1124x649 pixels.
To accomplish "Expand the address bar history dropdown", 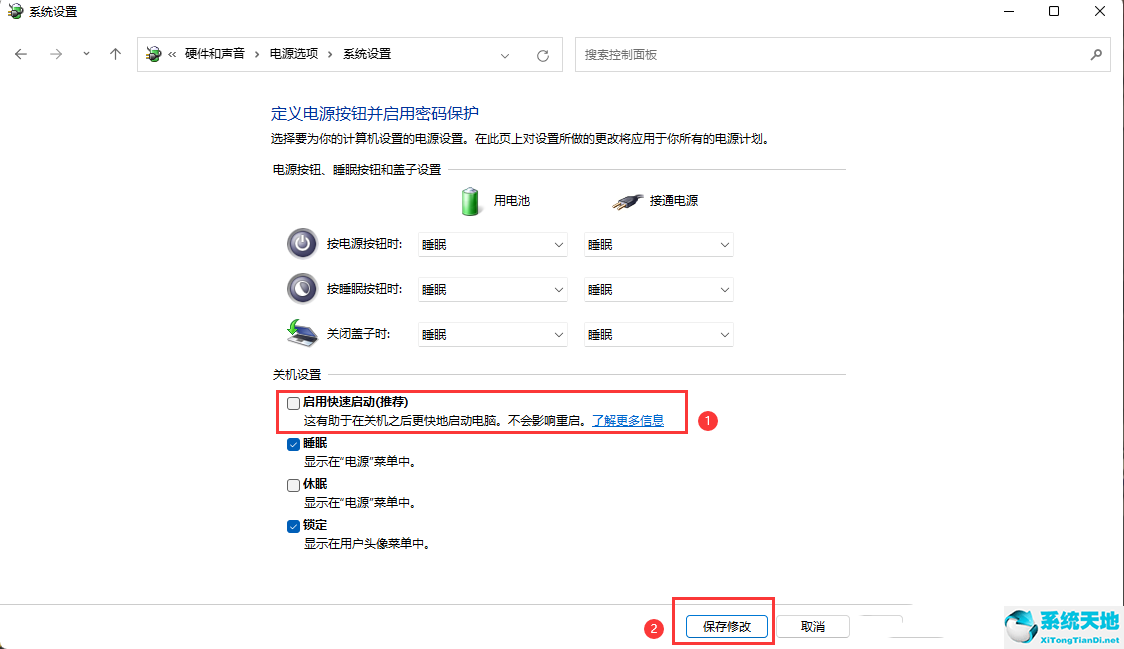I will (x=505, y=56).
